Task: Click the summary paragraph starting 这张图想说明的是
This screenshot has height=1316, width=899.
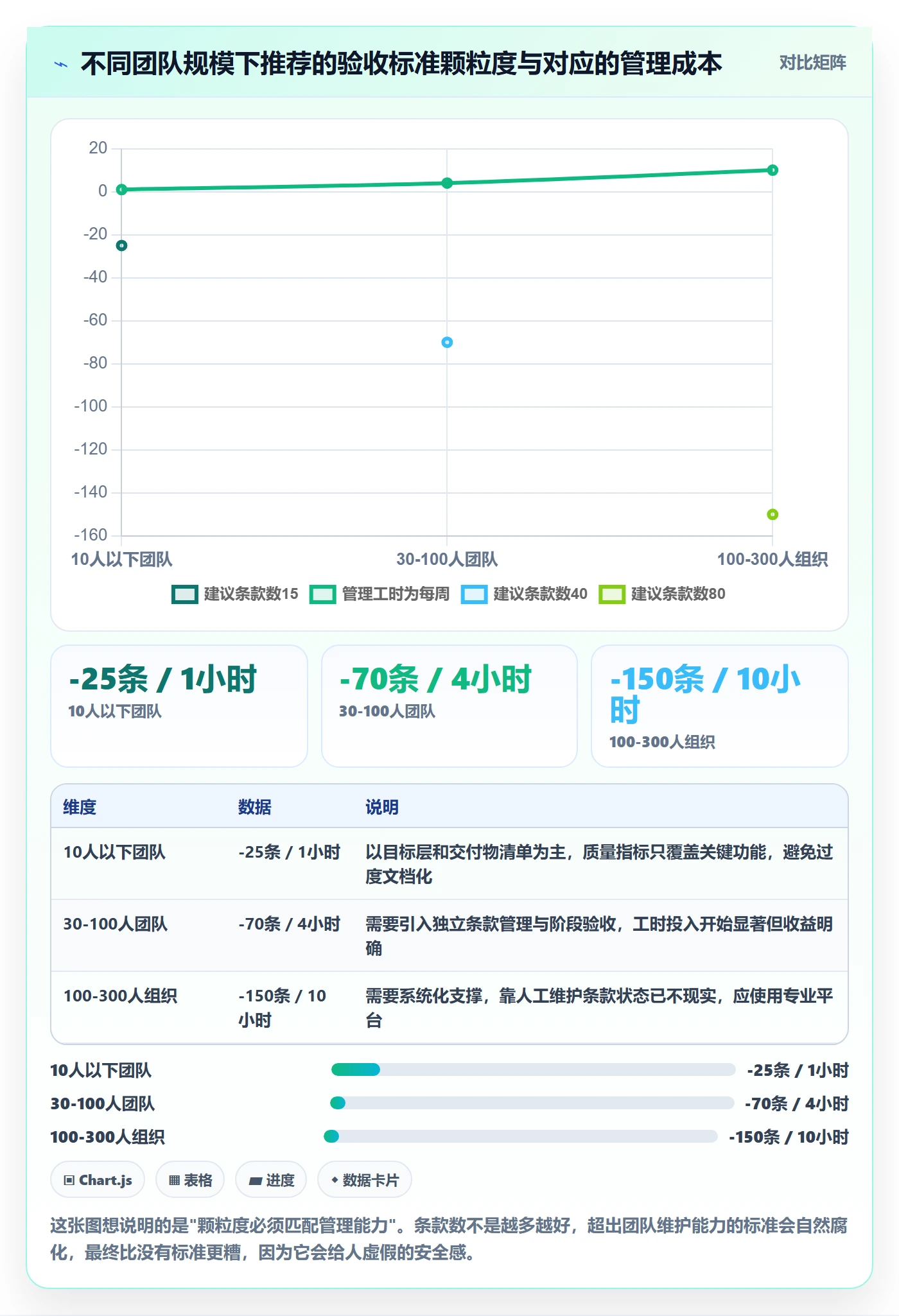Action: coord(449,1239)
